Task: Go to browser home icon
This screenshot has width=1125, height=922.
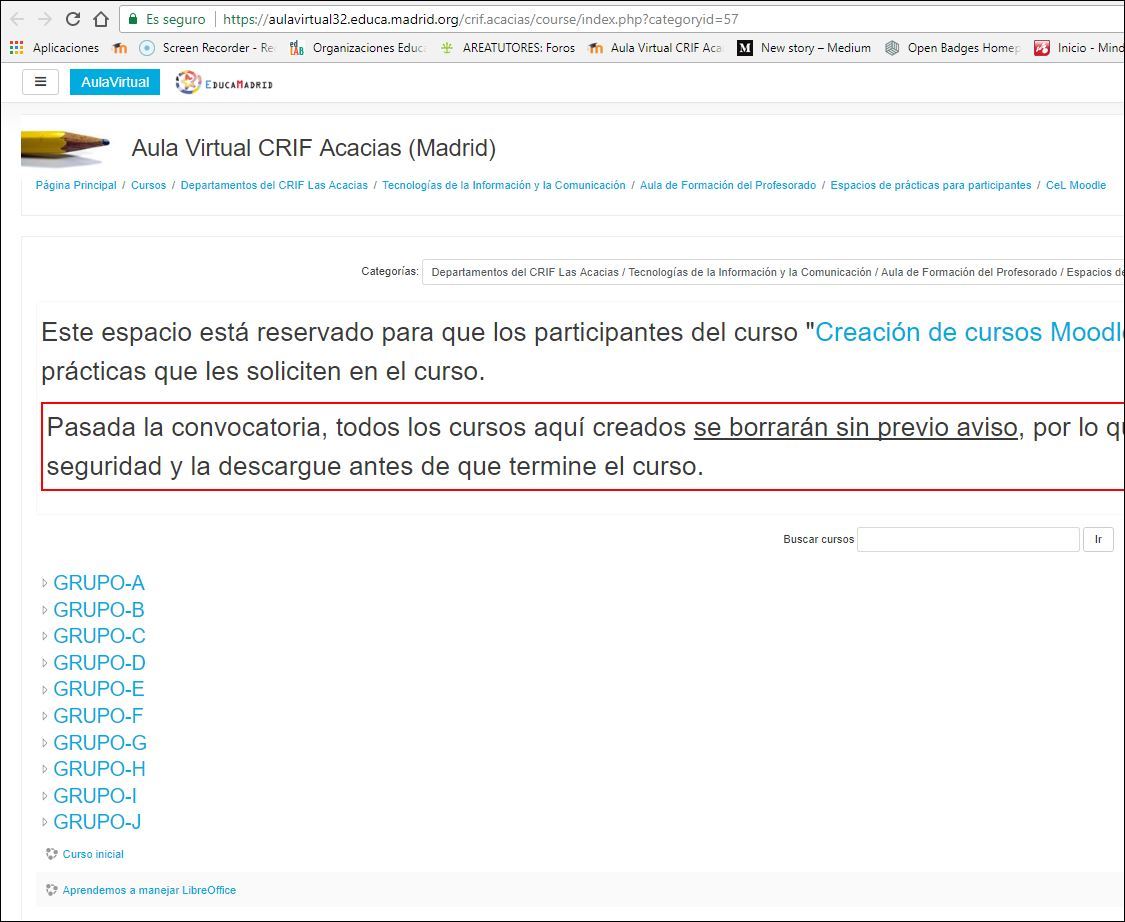Action: (101, 19)
